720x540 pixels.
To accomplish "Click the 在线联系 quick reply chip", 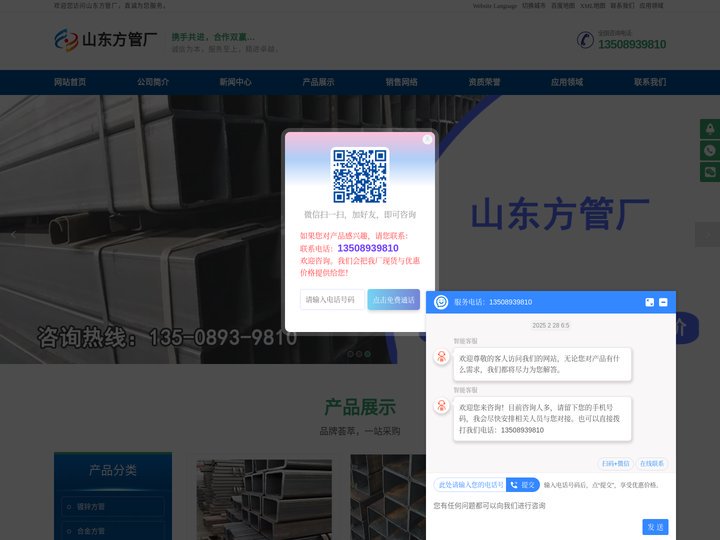I will (x=652, y=463).
